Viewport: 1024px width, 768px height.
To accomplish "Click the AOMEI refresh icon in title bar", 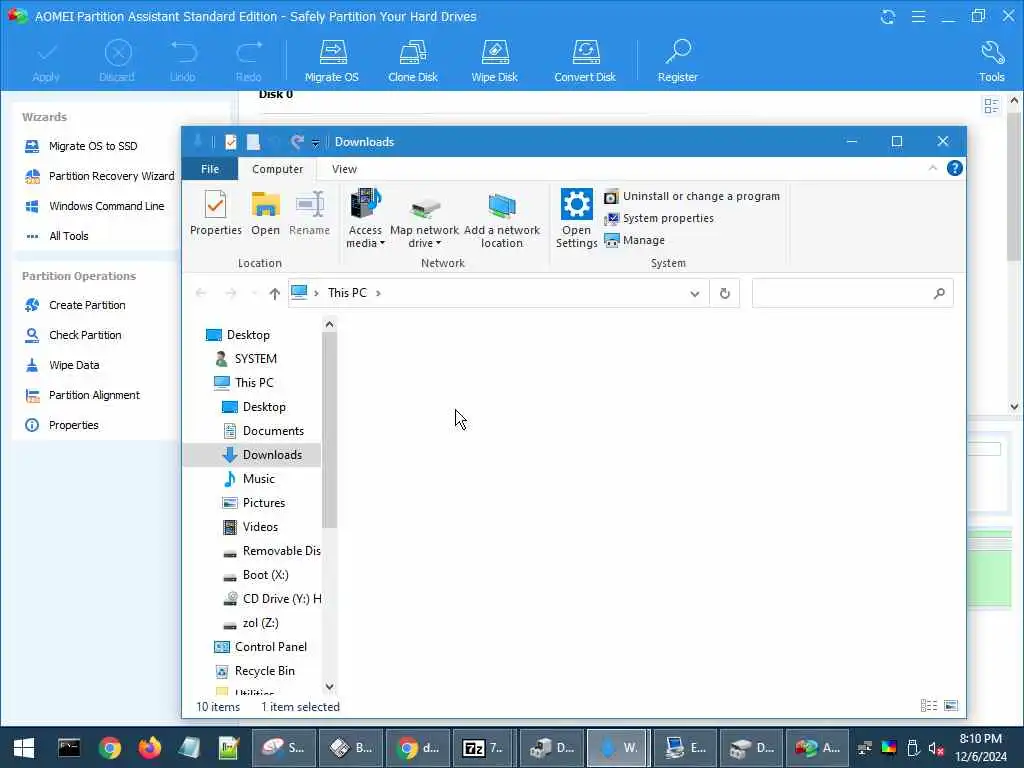I will pos(888,16).
